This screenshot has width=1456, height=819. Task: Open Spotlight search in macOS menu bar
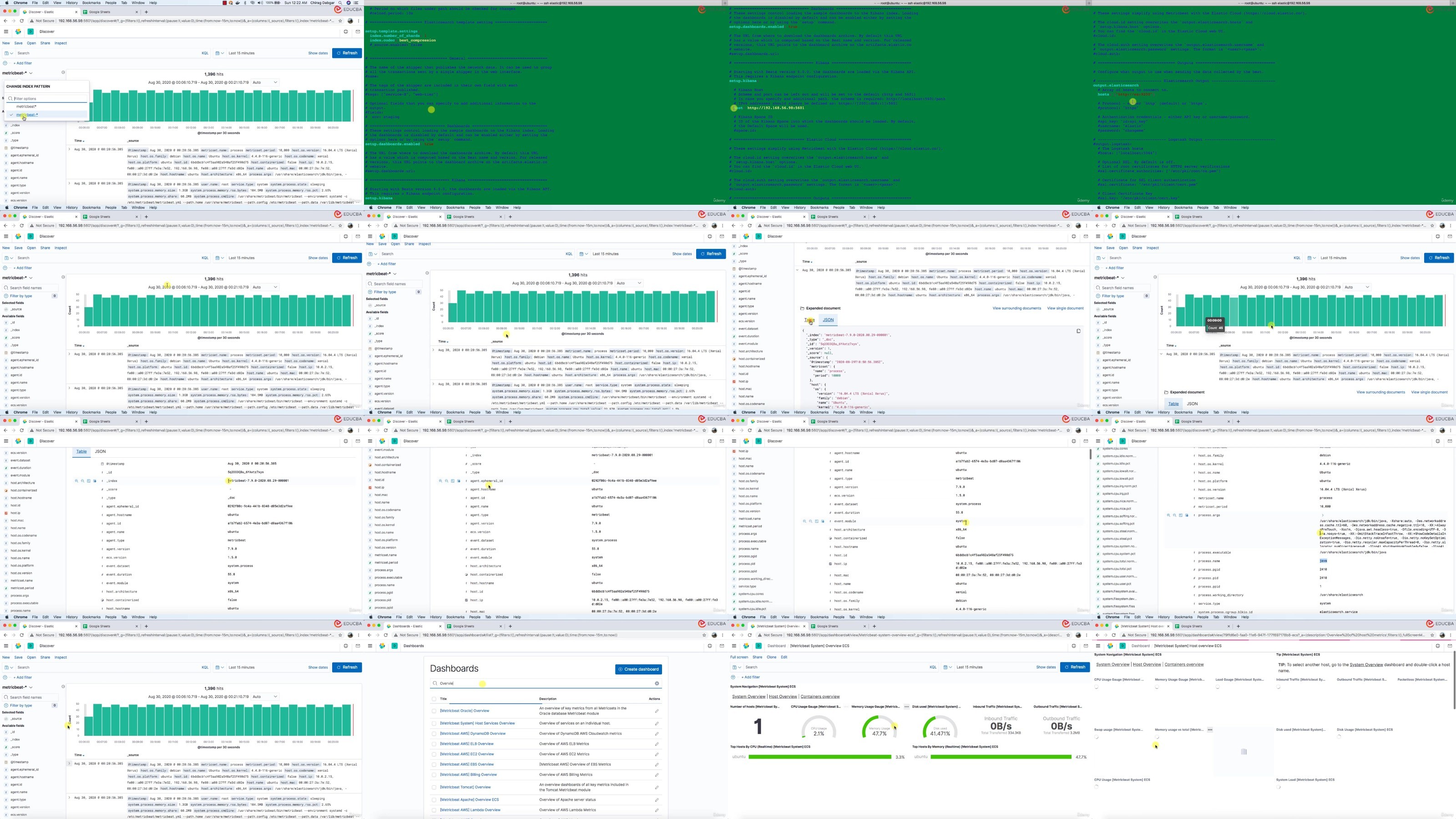(340, 3)
